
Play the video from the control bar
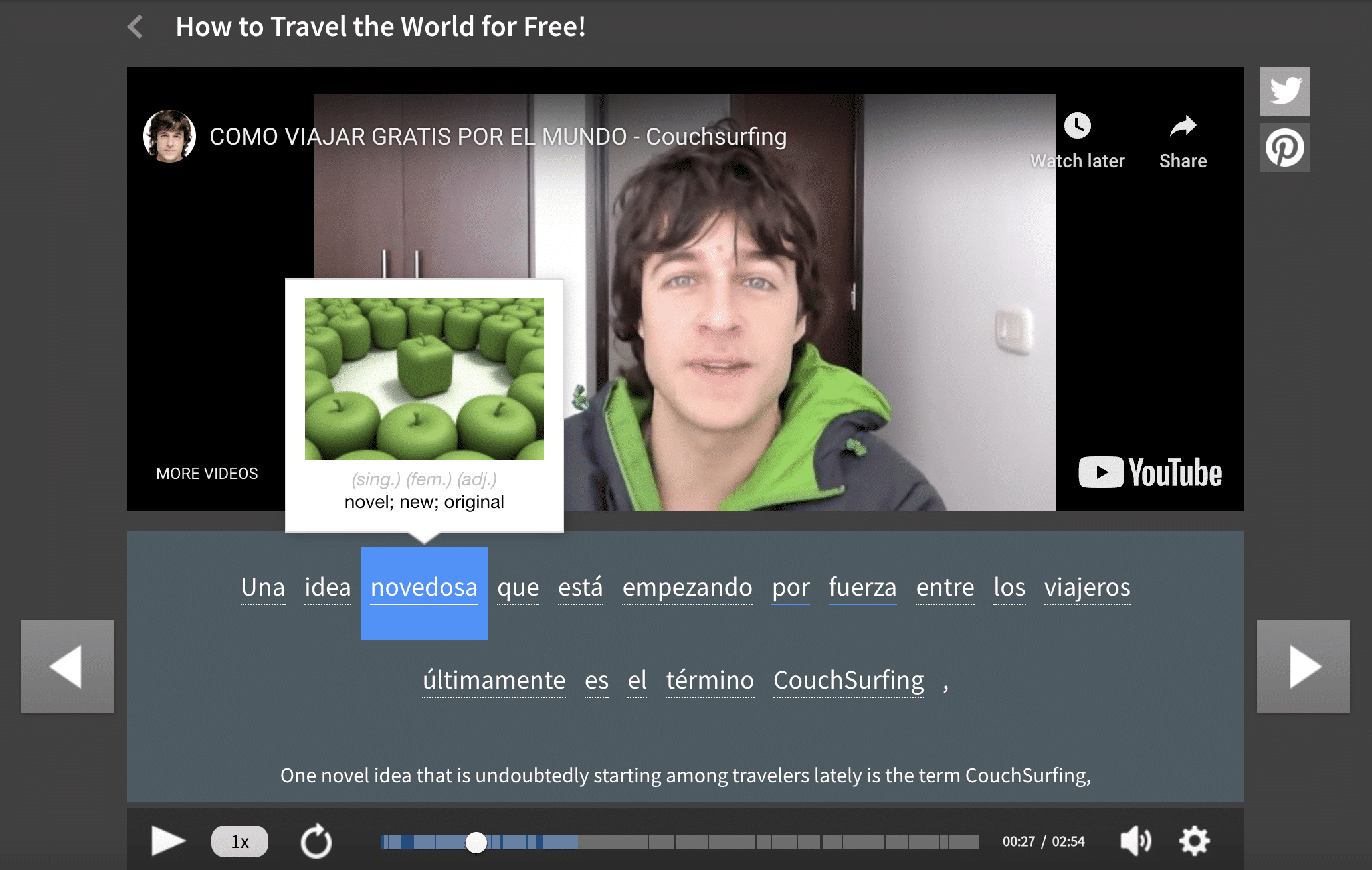tap(167, 841)
